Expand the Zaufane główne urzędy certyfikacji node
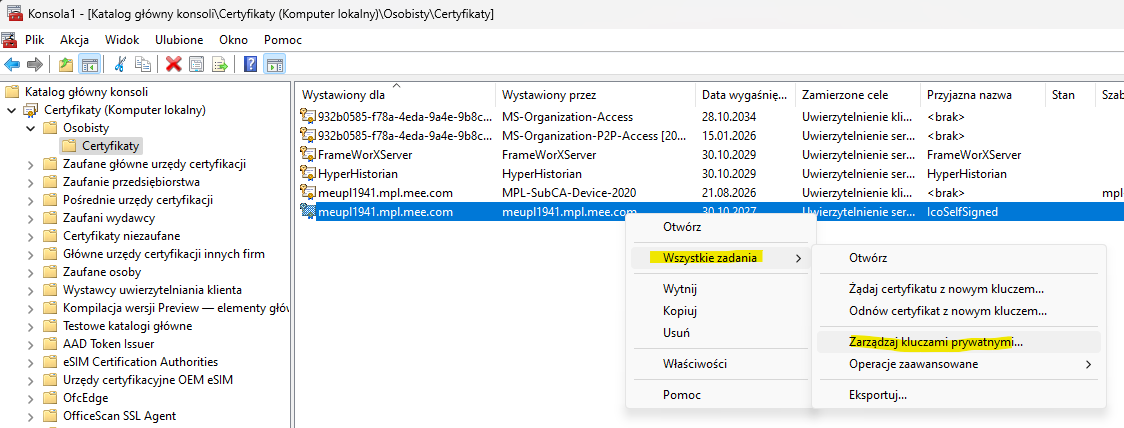The image size is (1124, 428). coord(31,164)
